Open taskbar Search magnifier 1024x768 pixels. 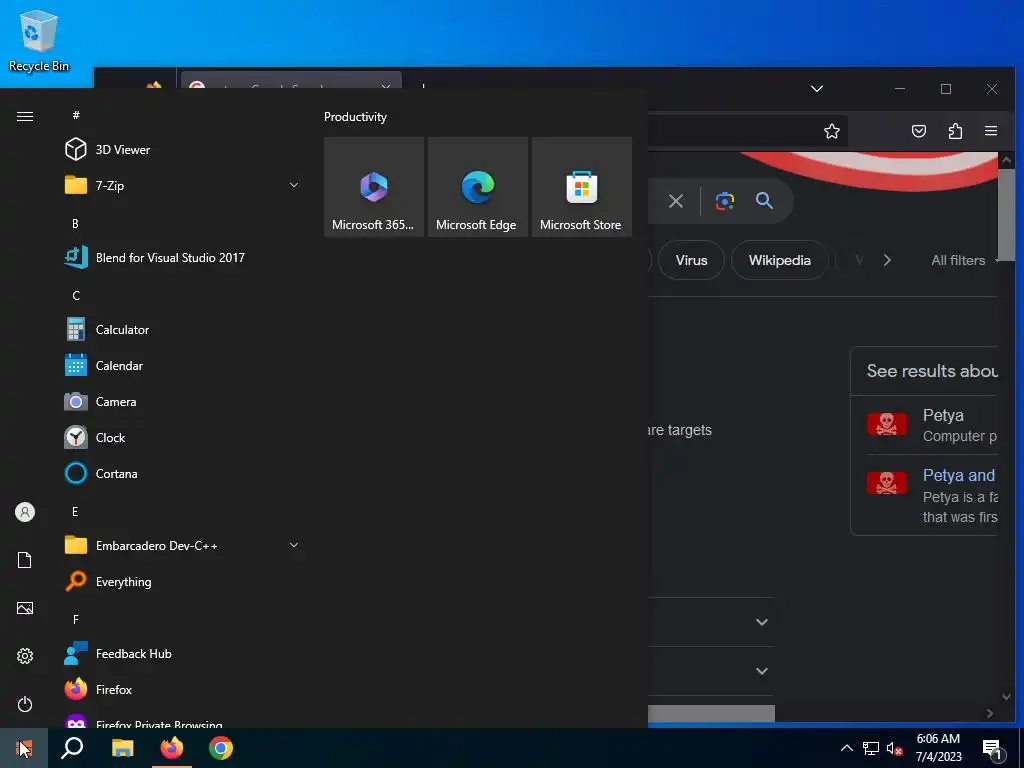tap(72, 748)
